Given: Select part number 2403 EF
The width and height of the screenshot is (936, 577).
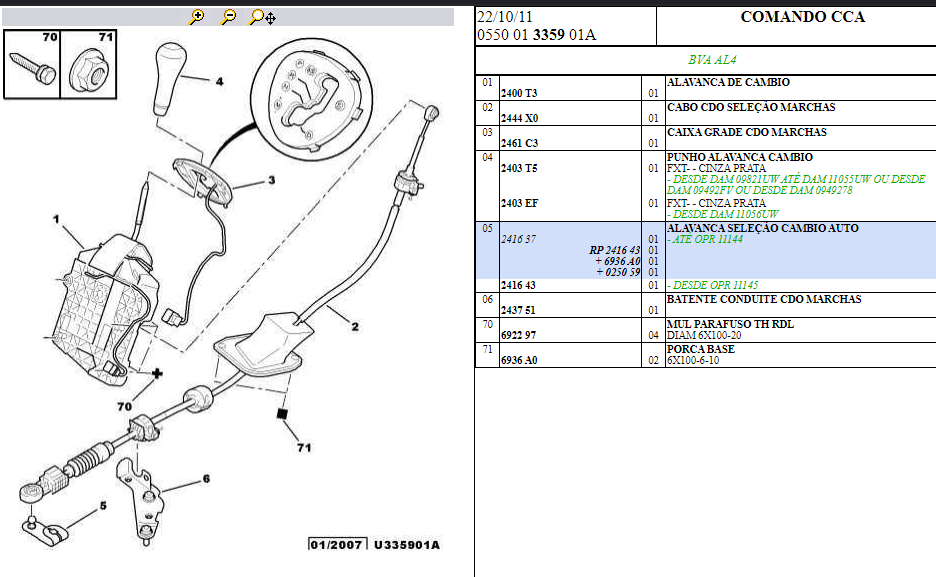Looking at the screenshot, I should pyautogui.click(x=519, y=203).
